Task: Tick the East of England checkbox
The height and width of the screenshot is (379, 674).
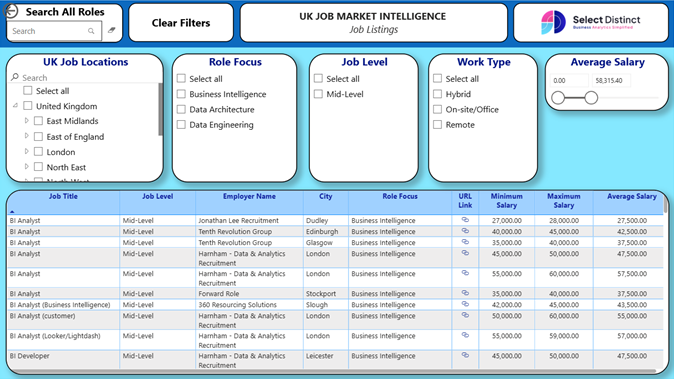Action: (x=38, y=136)
